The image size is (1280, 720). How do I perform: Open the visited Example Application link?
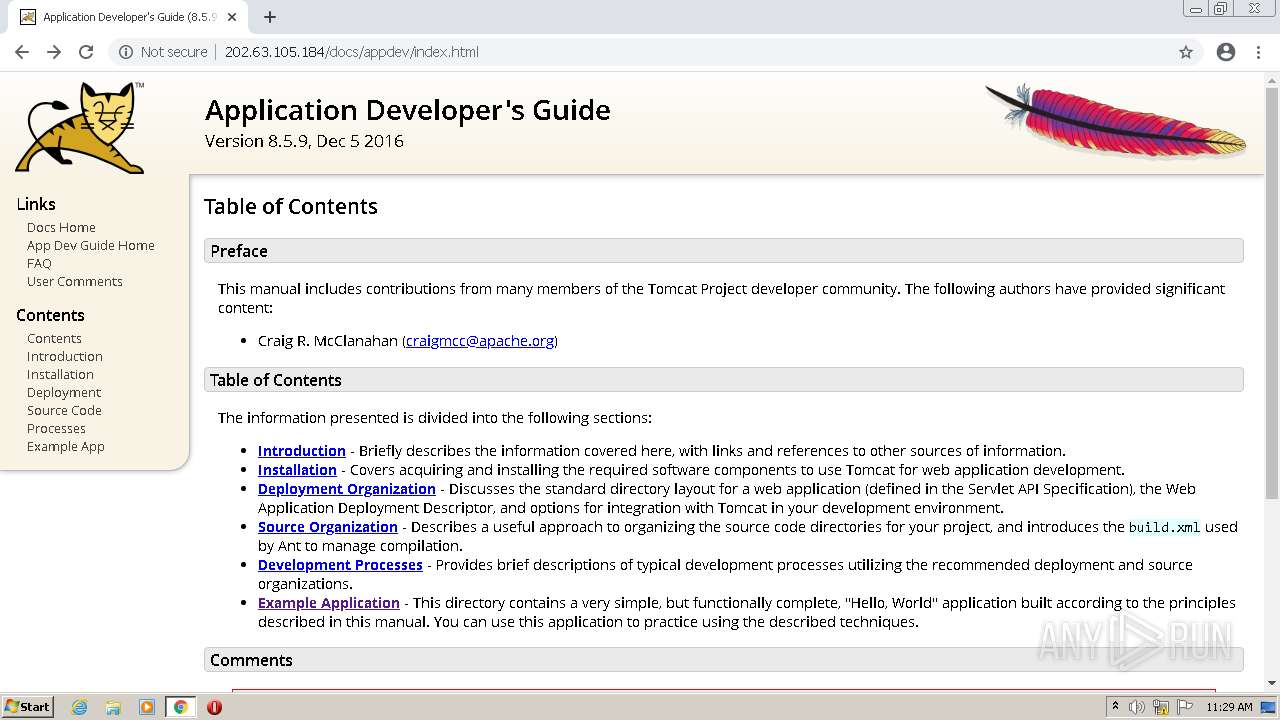[x=329, y=603]
